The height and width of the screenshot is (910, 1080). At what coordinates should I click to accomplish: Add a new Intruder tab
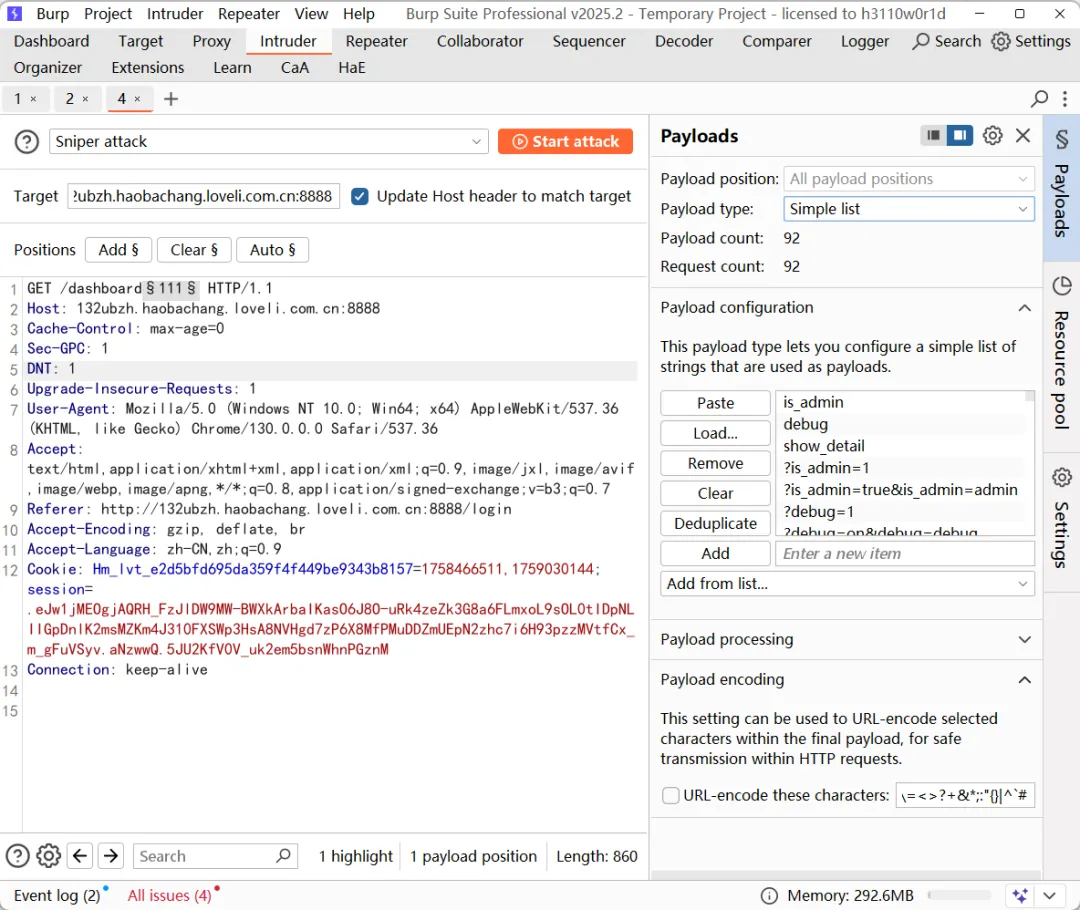point(171,99)
